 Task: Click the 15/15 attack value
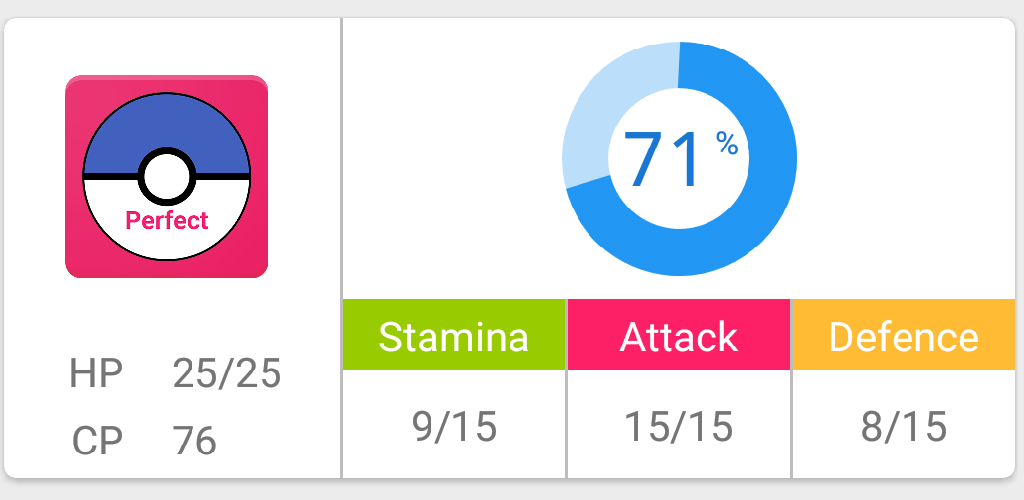679,427
